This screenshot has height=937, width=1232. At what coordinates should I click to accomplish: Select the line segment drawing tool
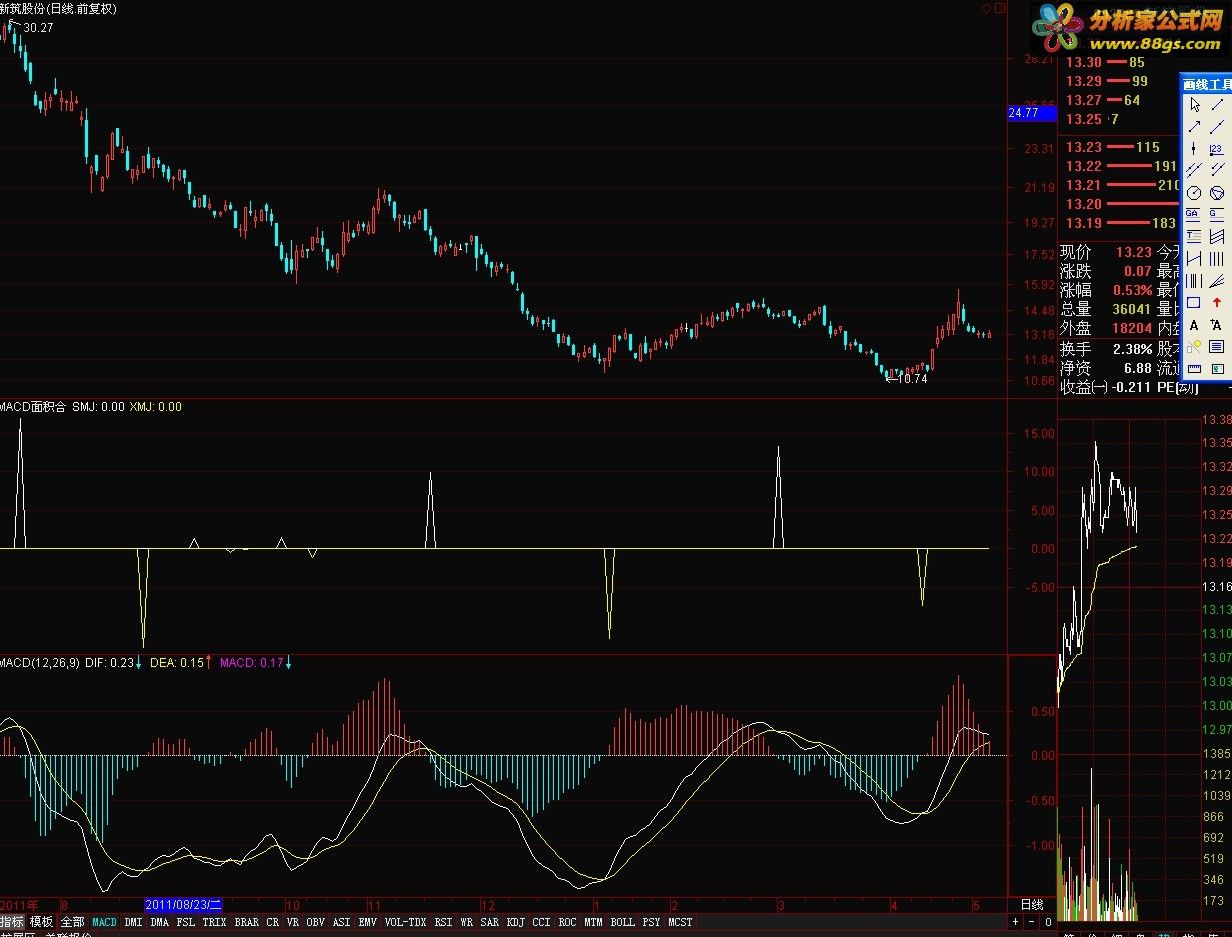(1217, 104)
